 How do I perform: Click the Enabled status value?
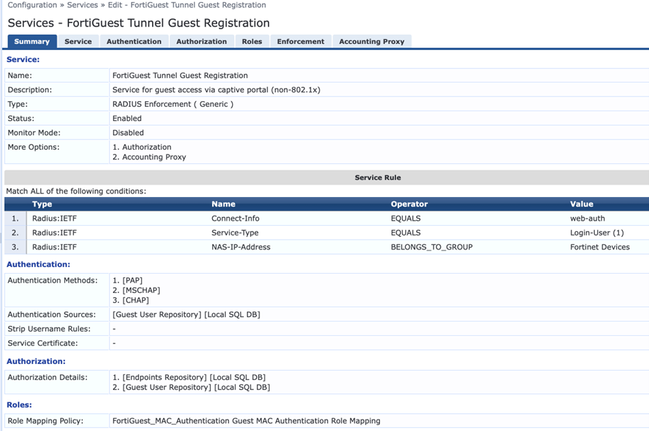(x=127, y=118)
